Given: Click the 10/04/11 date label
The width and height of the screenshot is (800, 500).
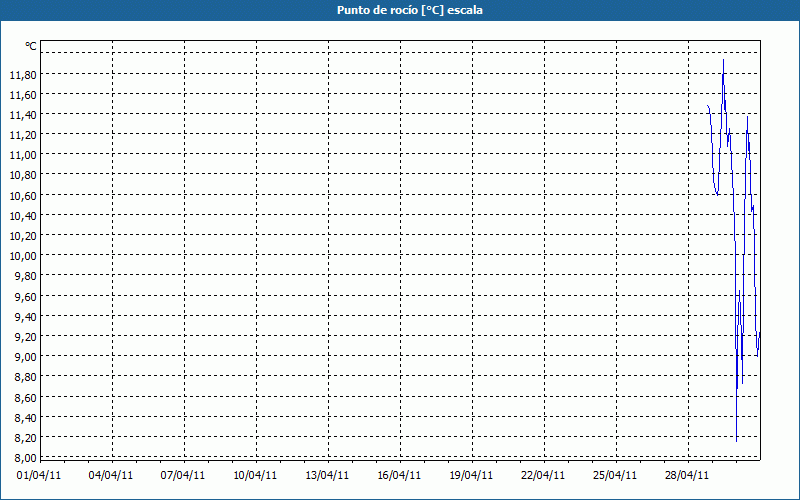Looking at the screenshot, I should (x=255, y=476).
